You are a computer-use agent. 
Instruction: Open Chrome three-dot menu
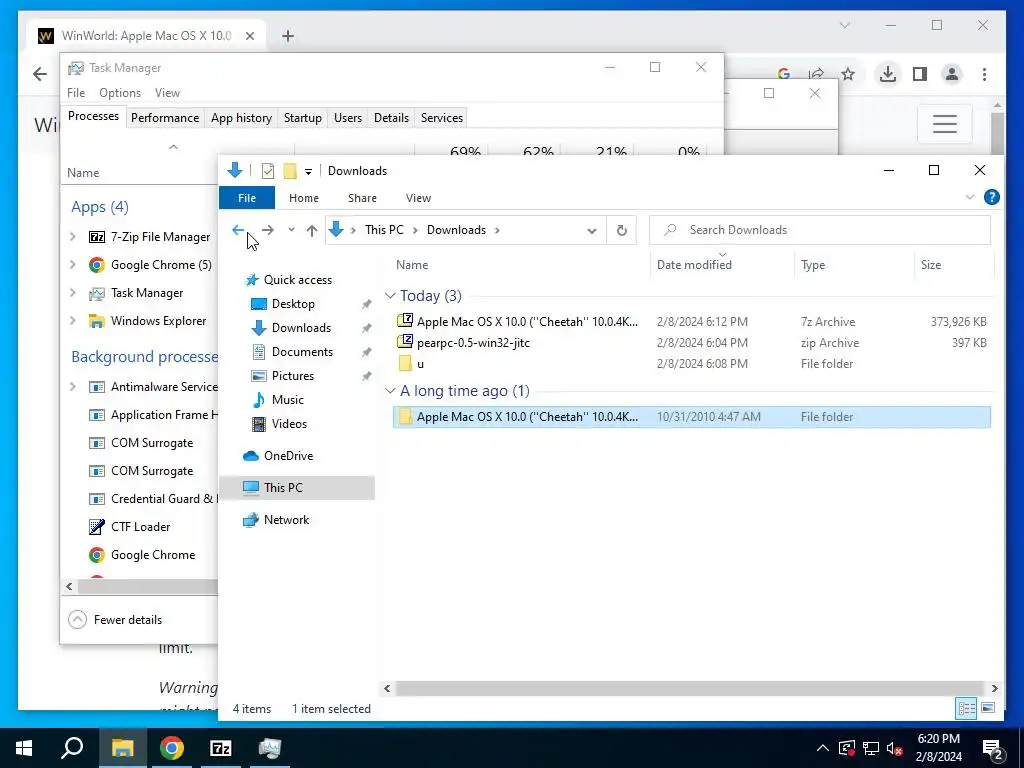pos(984,74)
